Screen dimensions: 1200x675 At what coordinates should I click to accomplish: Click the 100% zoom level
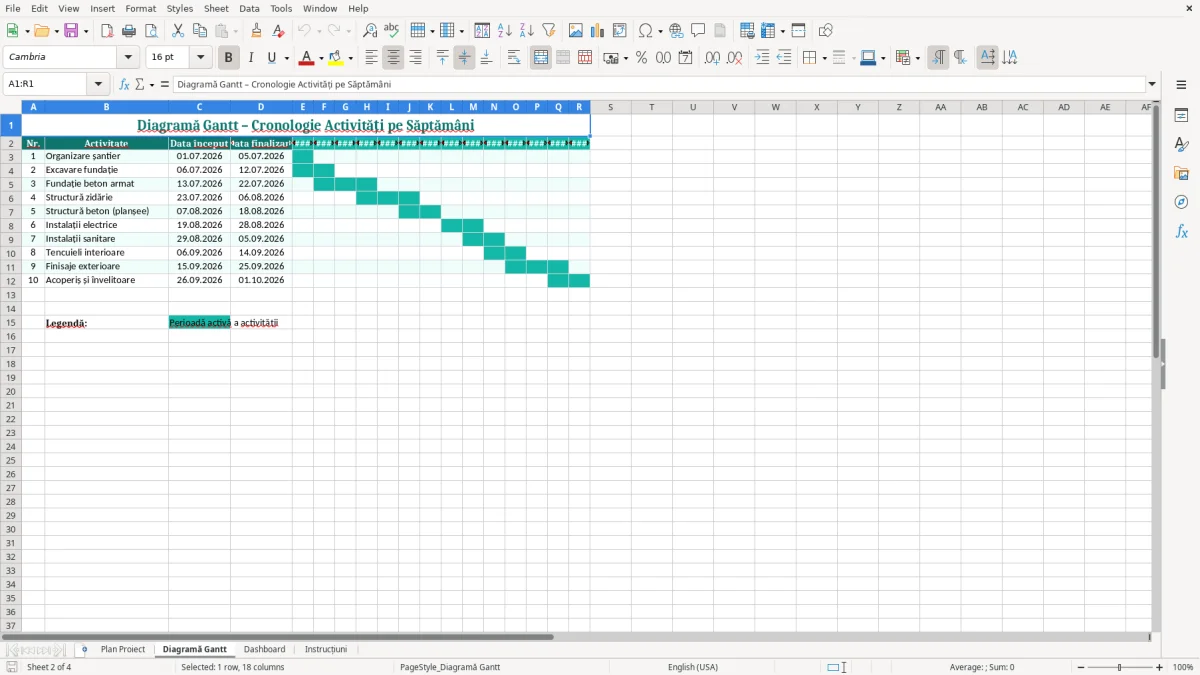point(1183,667)
